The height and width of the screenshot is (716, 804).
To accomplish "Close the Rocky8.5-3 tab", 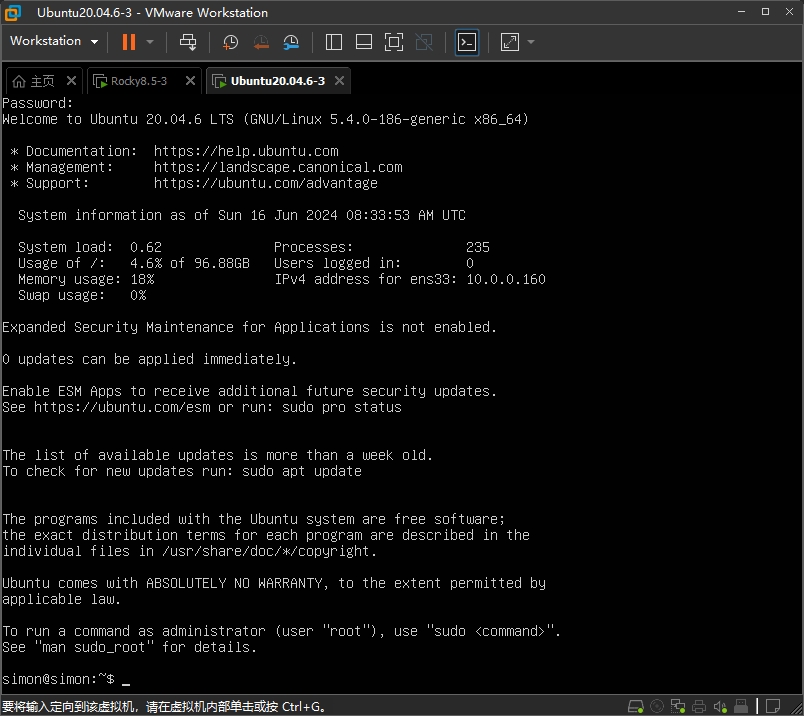I will click(x=190, y=81).
